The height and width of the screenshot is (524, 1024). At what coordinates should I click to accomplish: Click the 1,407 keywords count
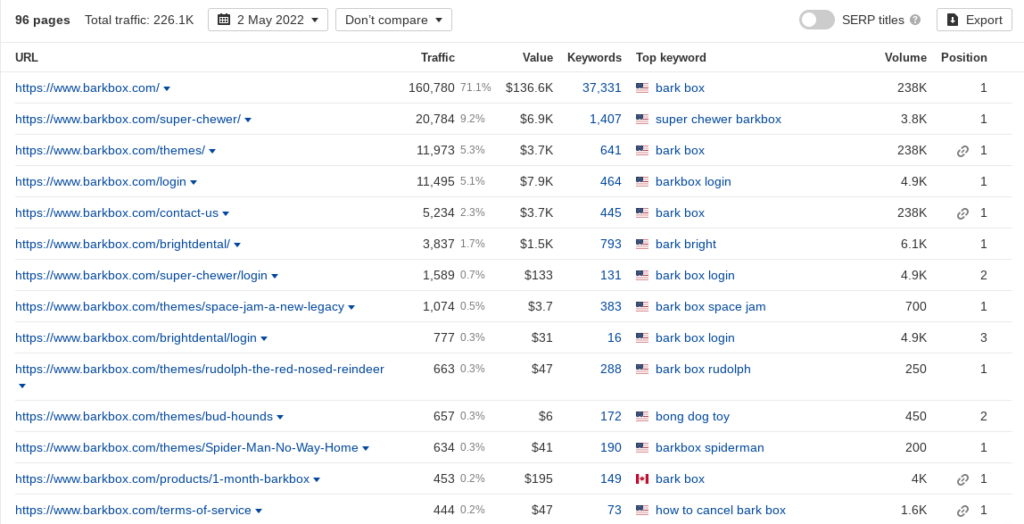click(605, 119)
